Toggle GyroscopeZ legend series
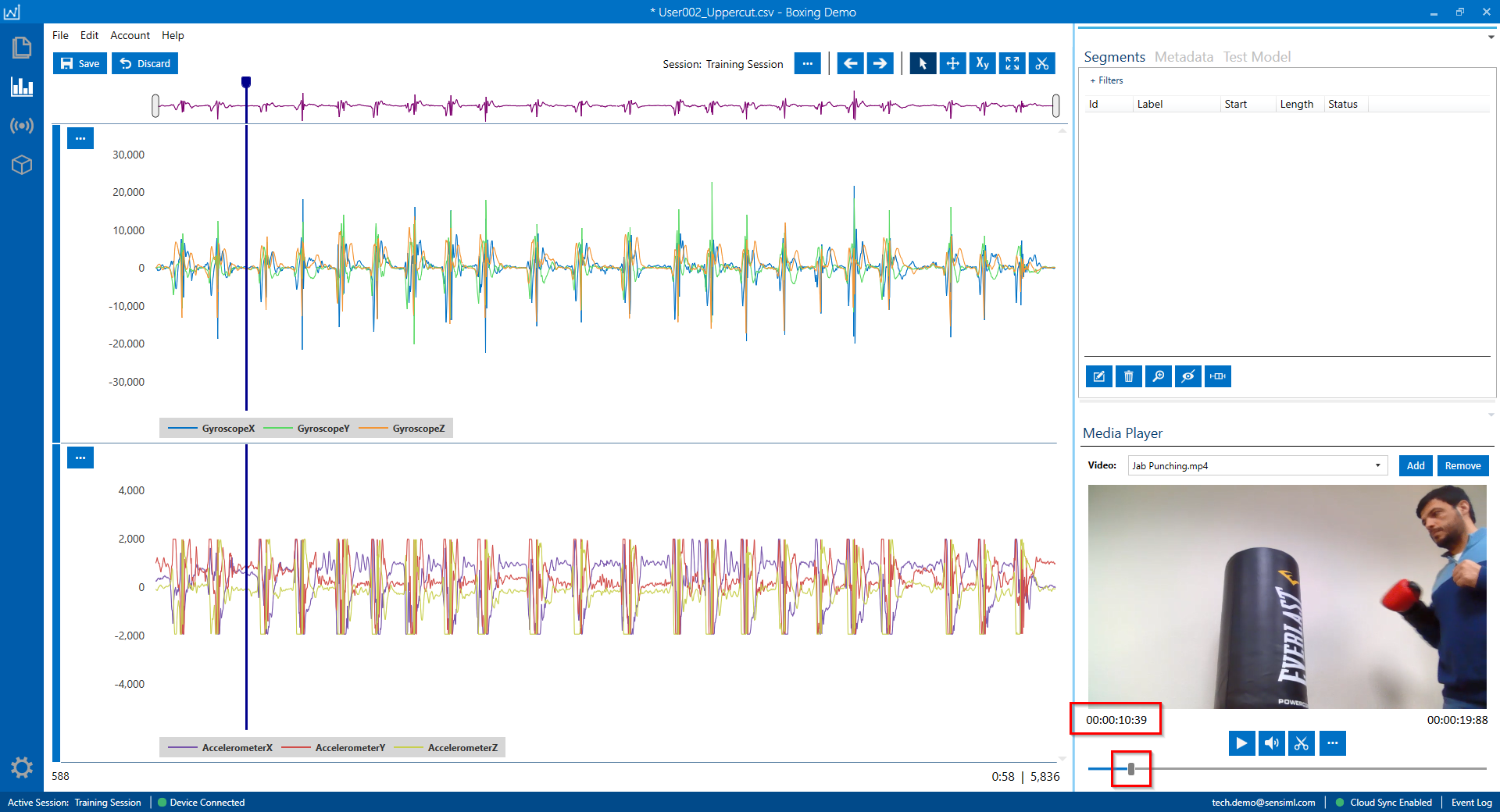The height and width of the screenshot is (812, 1500). [402, 429]
